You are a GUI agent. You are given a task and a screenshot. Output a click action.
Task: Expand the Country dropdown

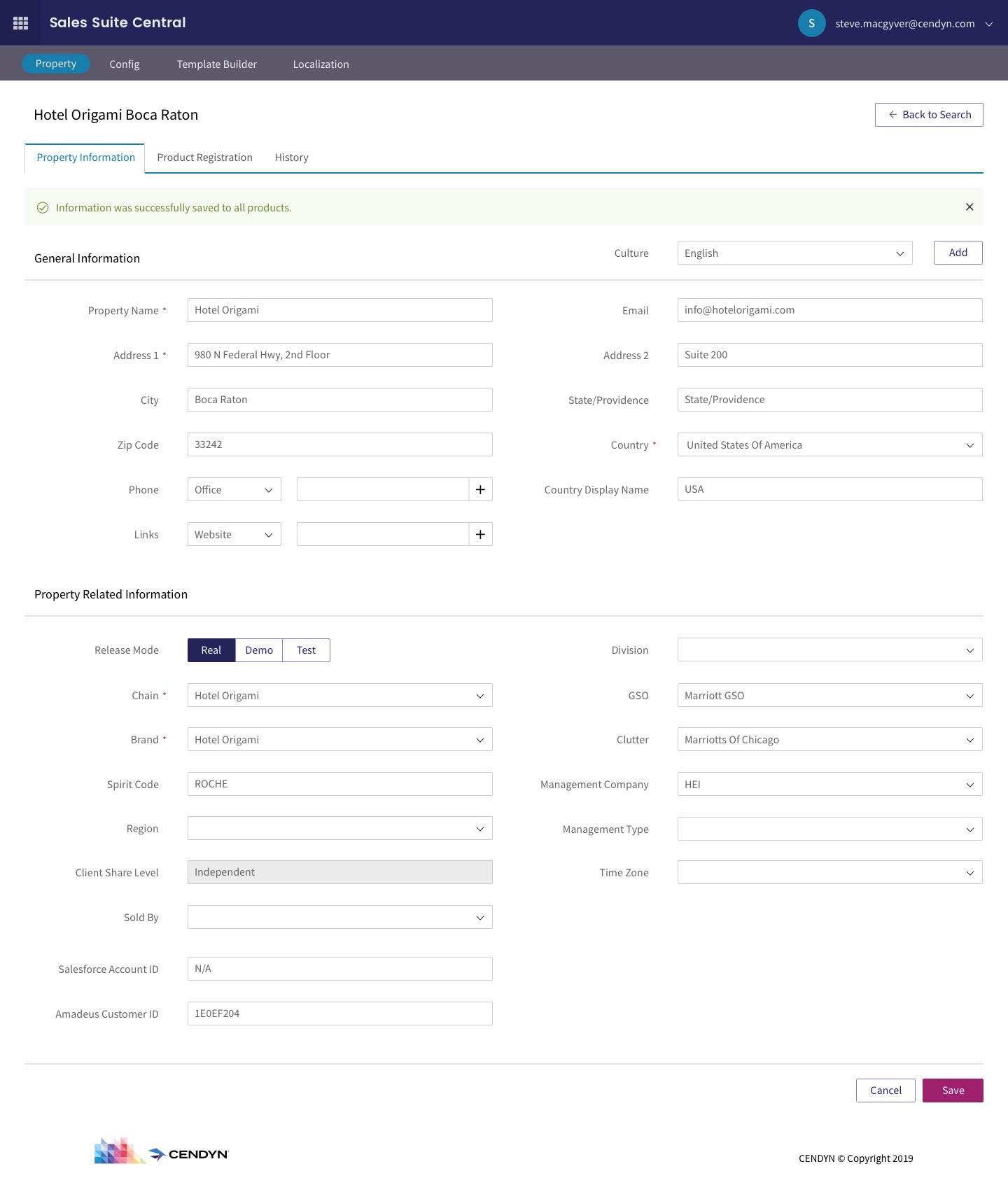(829, 445)
